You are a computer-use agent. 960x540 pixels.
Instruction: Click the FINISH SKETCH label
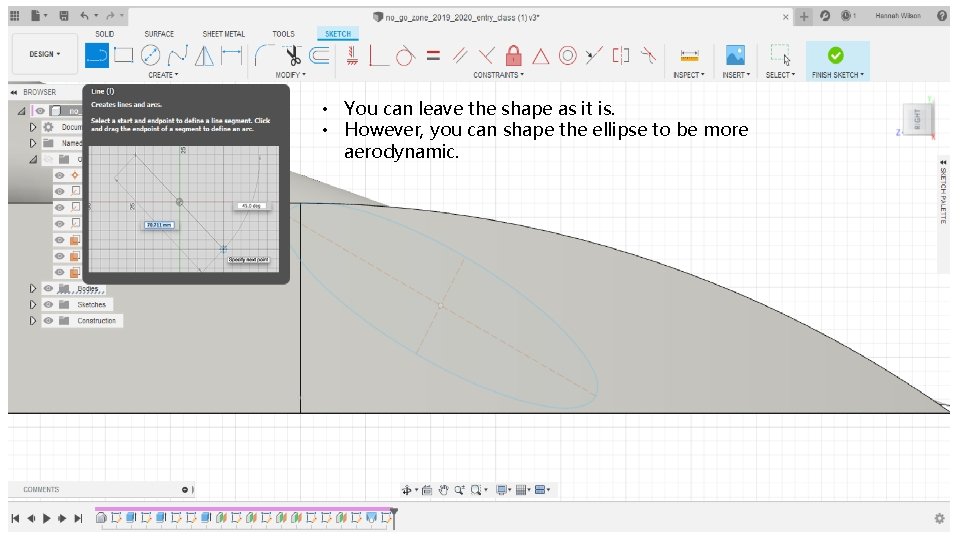[838, 75]
